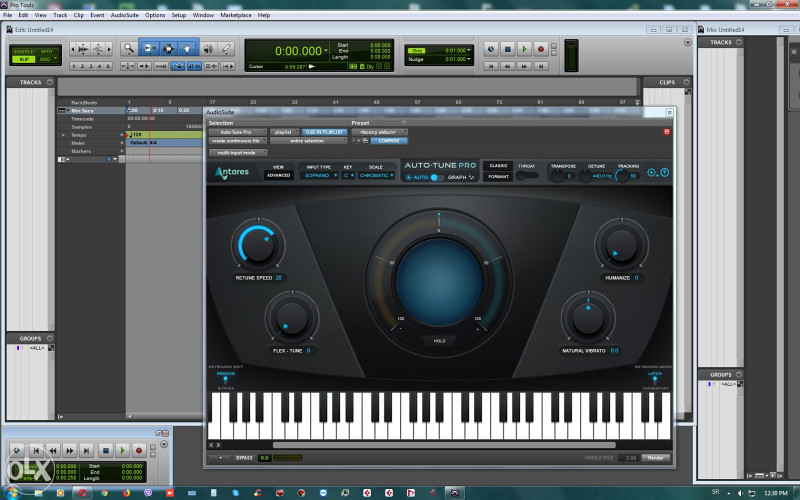Click Go to End in the Edit window transport
The image size is (800, 500).
tap(541, 66)
